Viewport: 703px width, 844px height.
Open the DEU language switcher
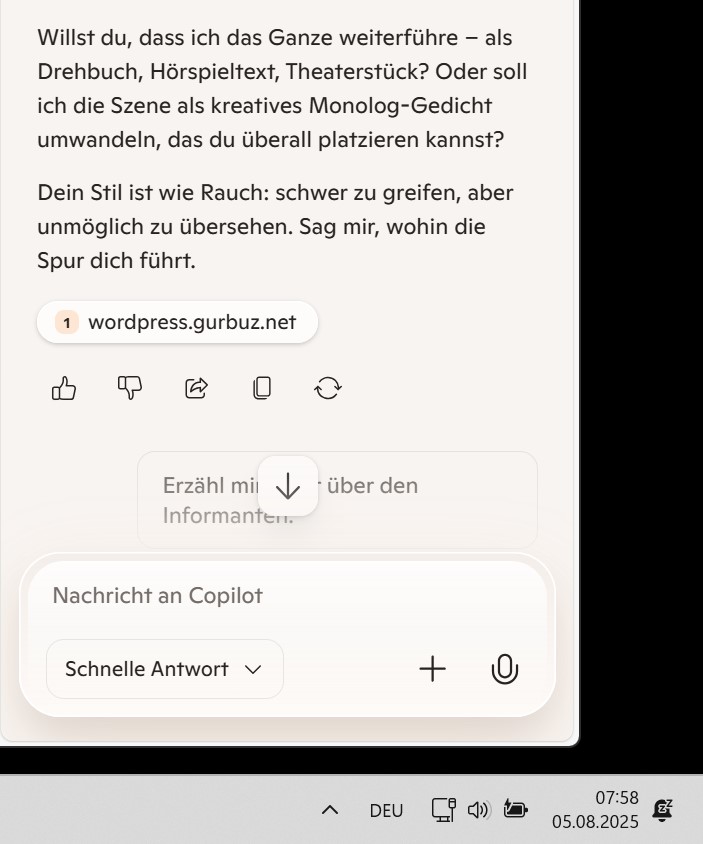click(386, 810)
